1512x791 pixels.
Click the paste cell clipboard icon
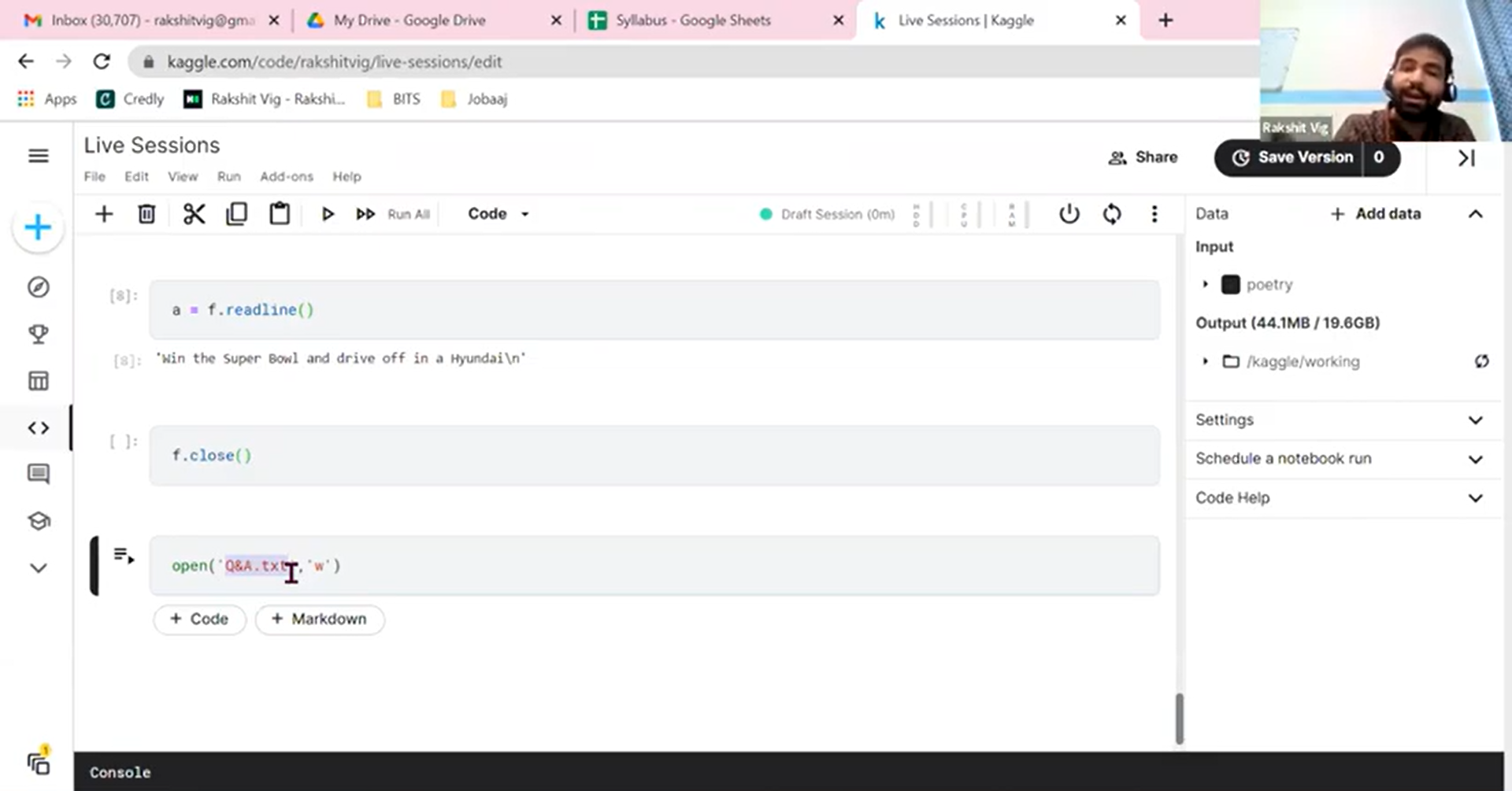point(280,214)
